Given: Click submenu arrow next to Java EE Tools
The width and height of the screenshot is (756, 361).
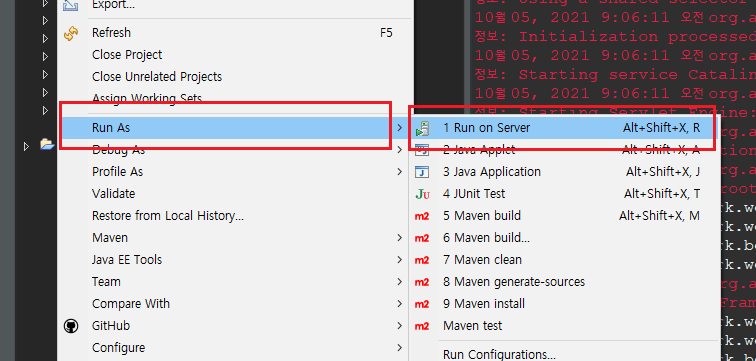Looking at the screenshot, I should coord(399,260).
